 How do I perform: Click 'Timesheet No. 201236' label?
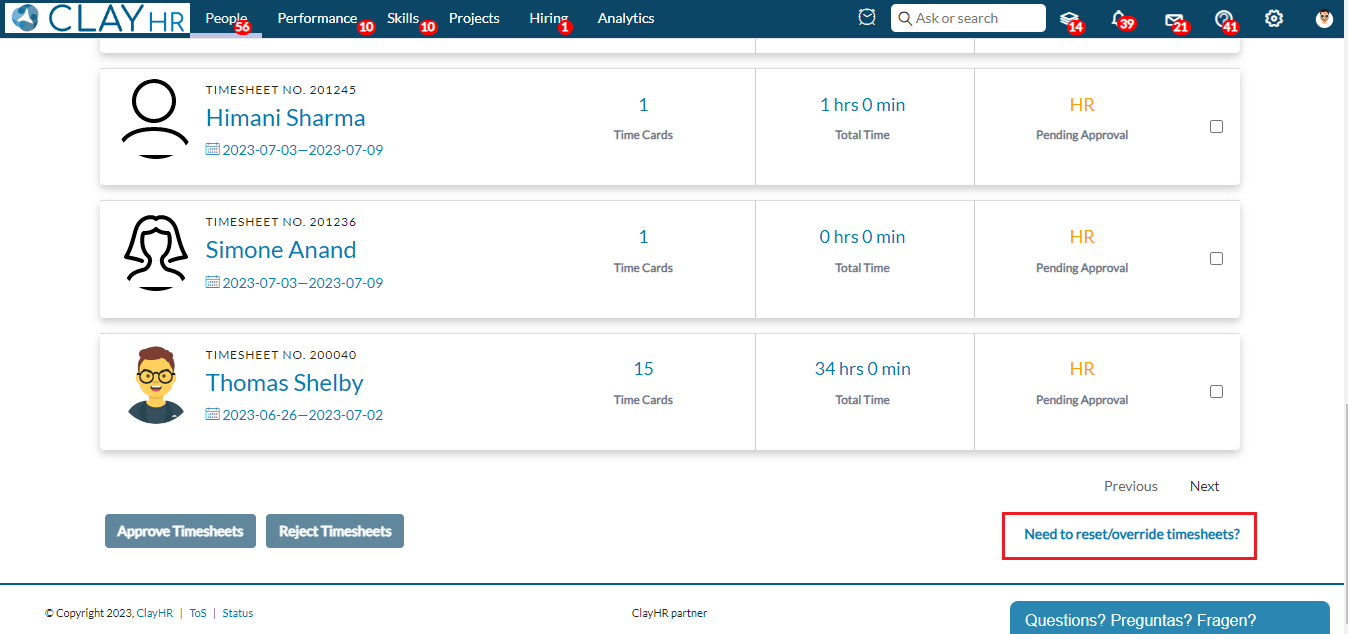(x=281, y=222)
